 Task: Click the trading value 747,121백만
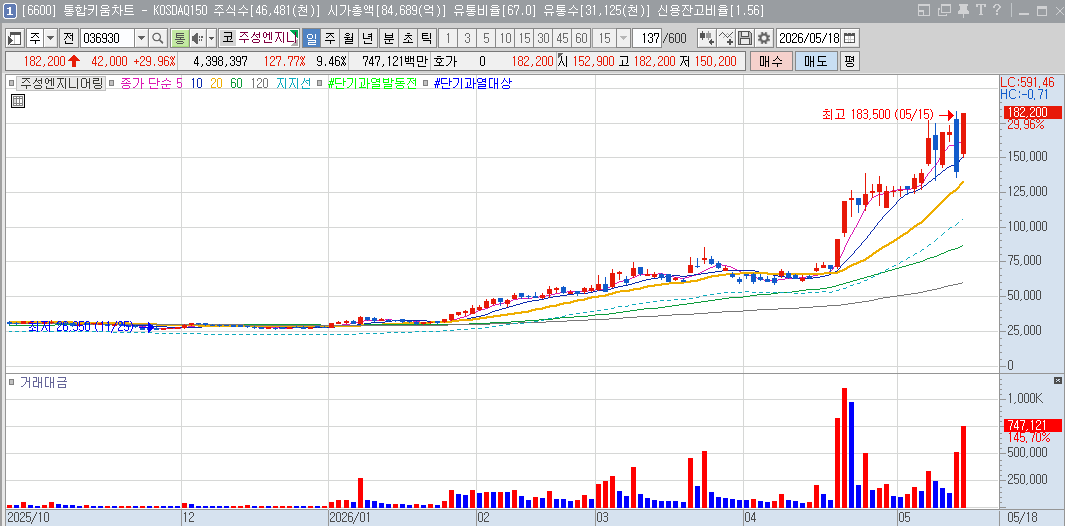tap(395, 61)
